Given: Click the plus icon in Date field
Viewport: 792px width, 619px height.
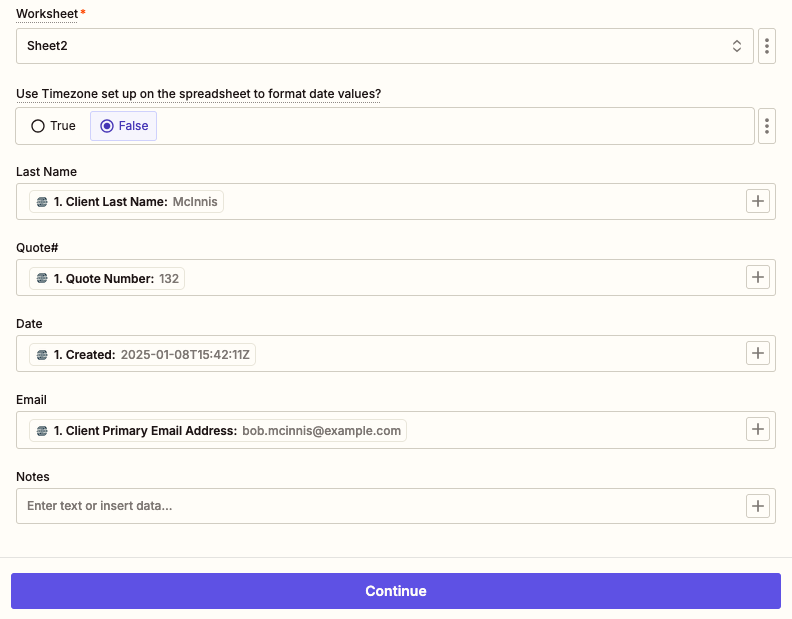Looking at the screenshot, I should [758, 354].
